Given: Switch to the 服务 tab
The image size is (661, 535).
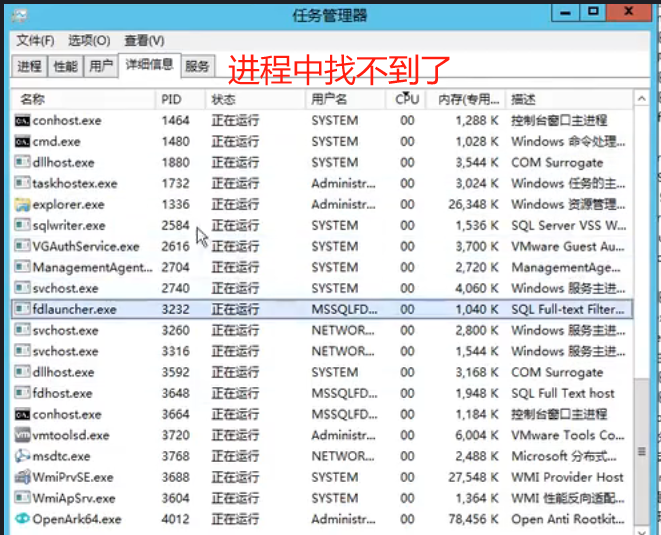Looking at the screenshot, I should pyautogui.click(x=197, y=66).
